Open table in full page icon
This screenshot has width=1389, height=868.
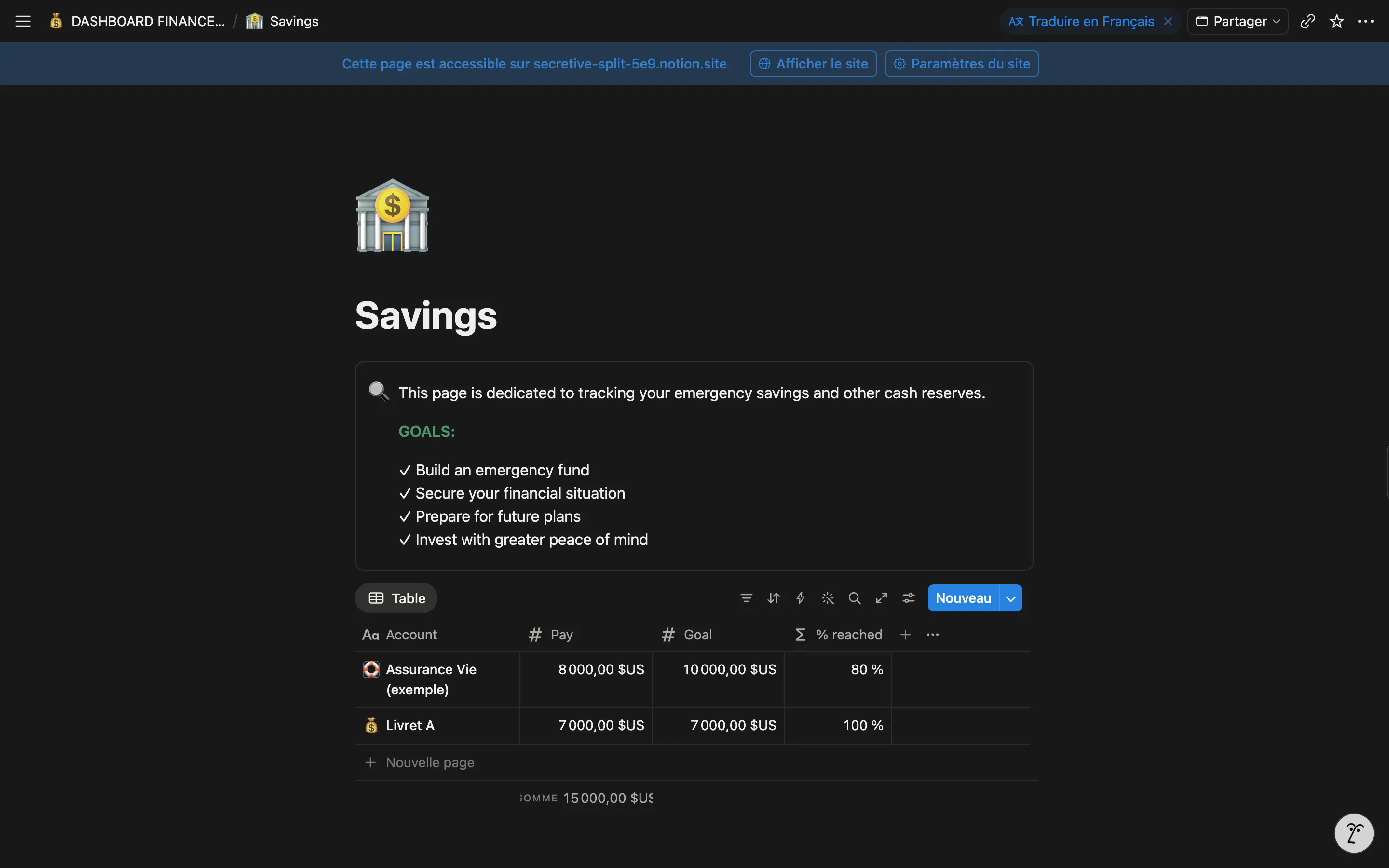click(x=881, y=598)
